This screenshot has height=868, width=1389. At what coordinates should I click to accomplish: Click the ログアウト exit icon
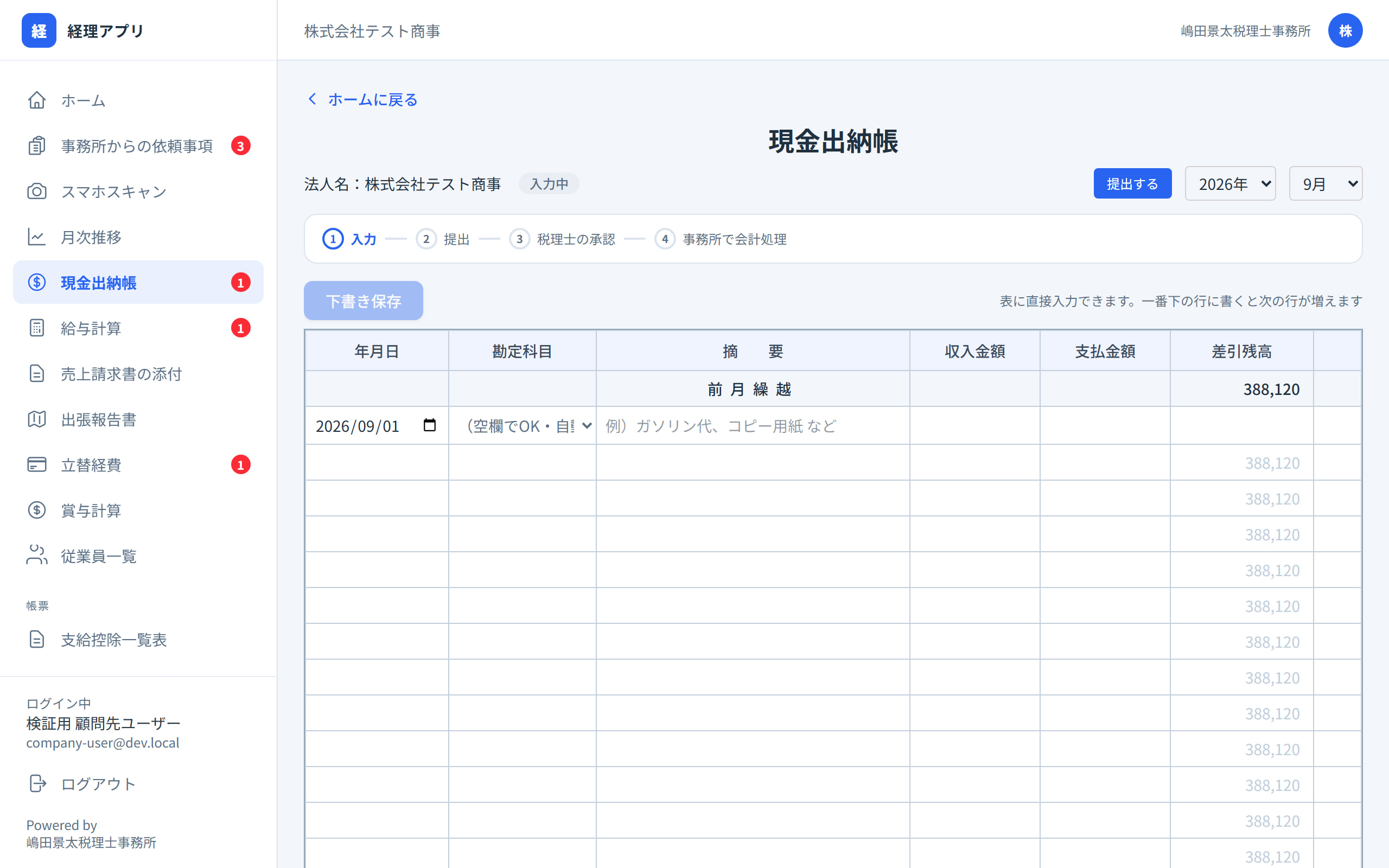(37, 783)
